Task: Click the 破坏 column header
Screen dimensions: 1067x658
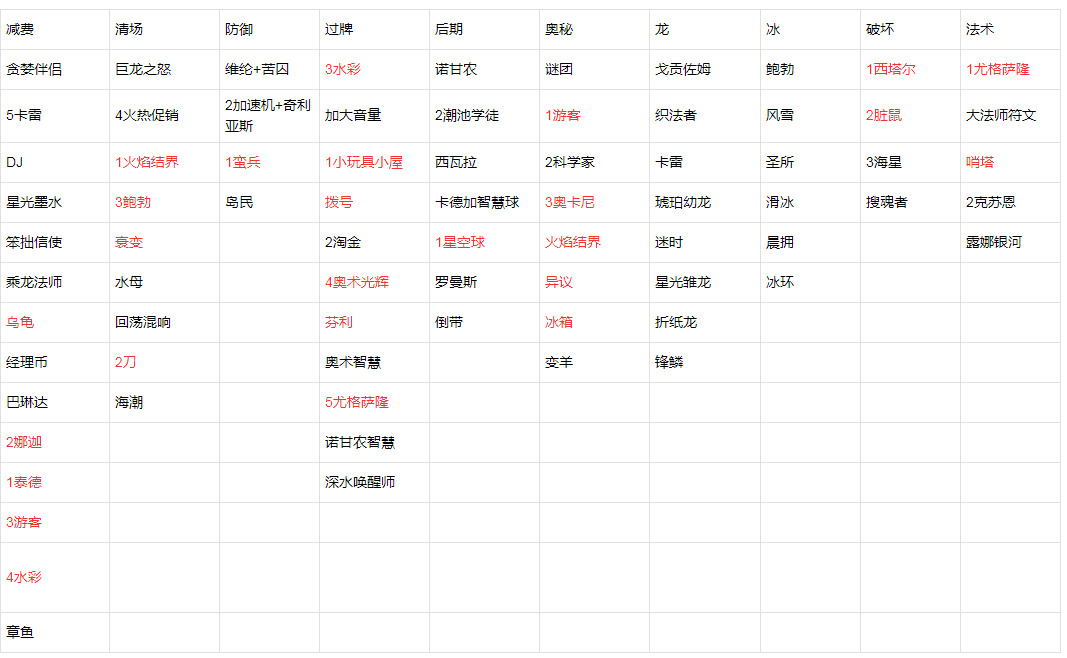Action: click(880, 30)
